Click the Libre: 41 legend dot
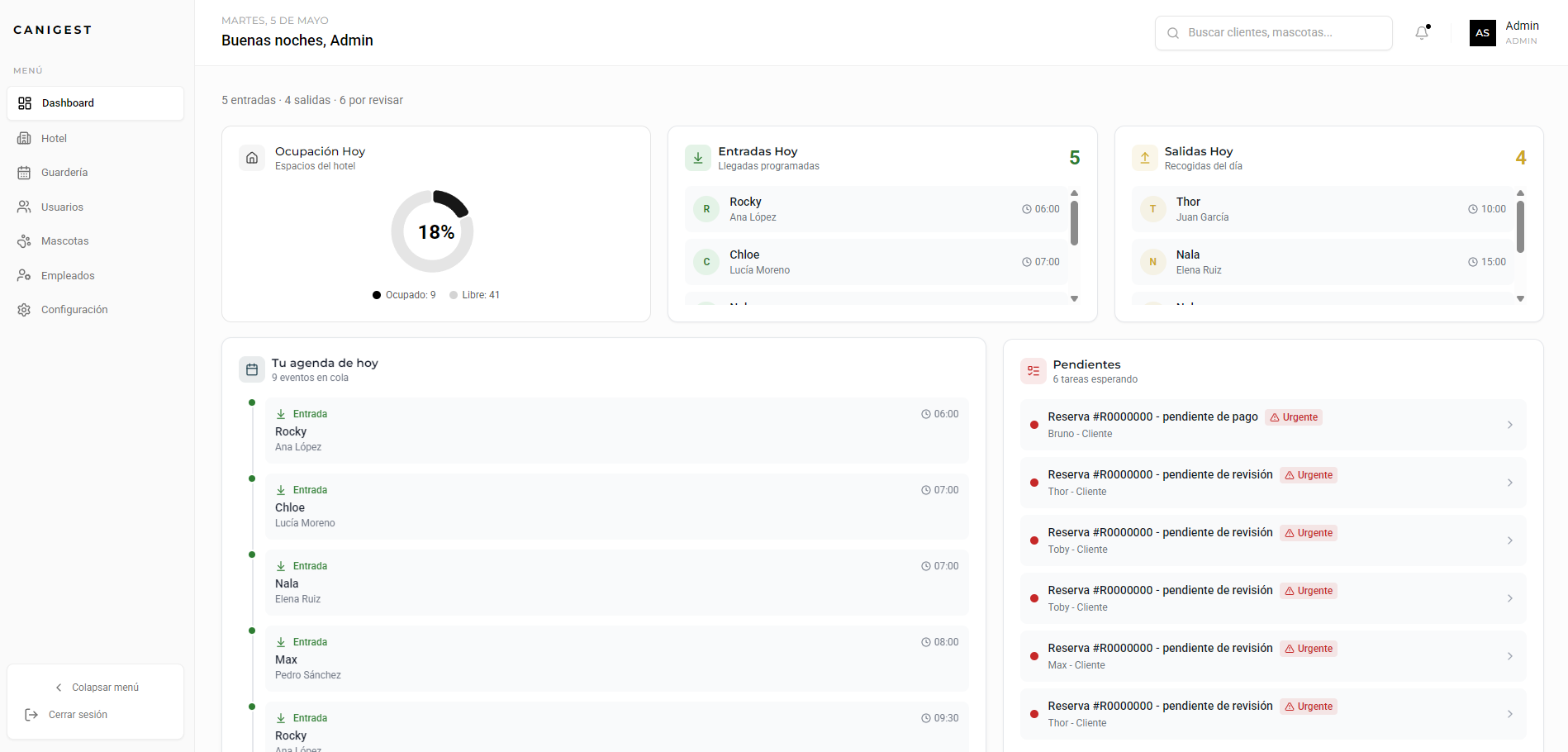This screenshot has height=752, width=1568. [454, 295]
